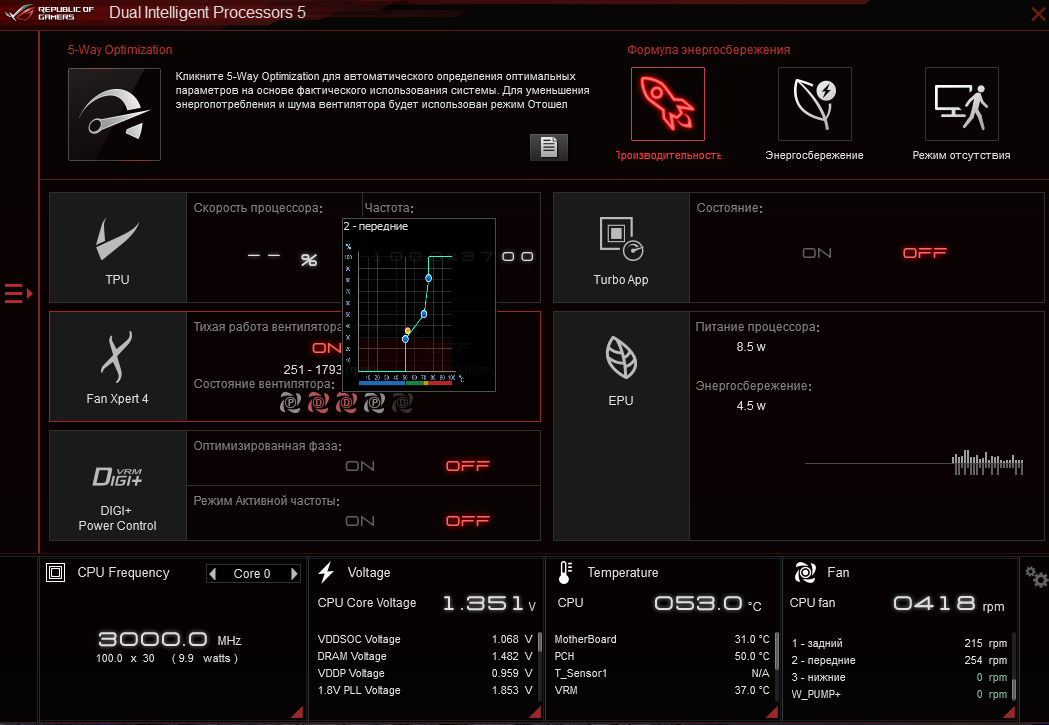Close the Dual Intelligent Processors window

coord(1038,13)
